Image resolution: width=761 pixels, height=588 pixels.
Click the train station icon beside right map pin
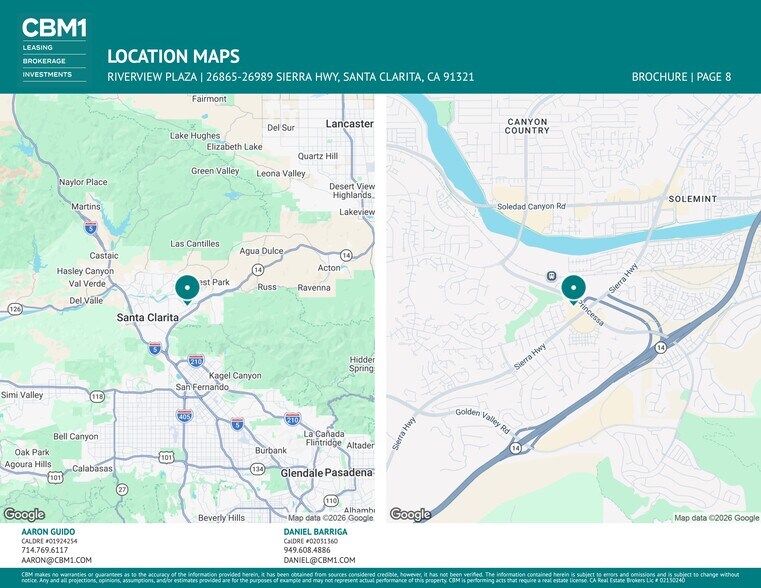pos(551,276)
